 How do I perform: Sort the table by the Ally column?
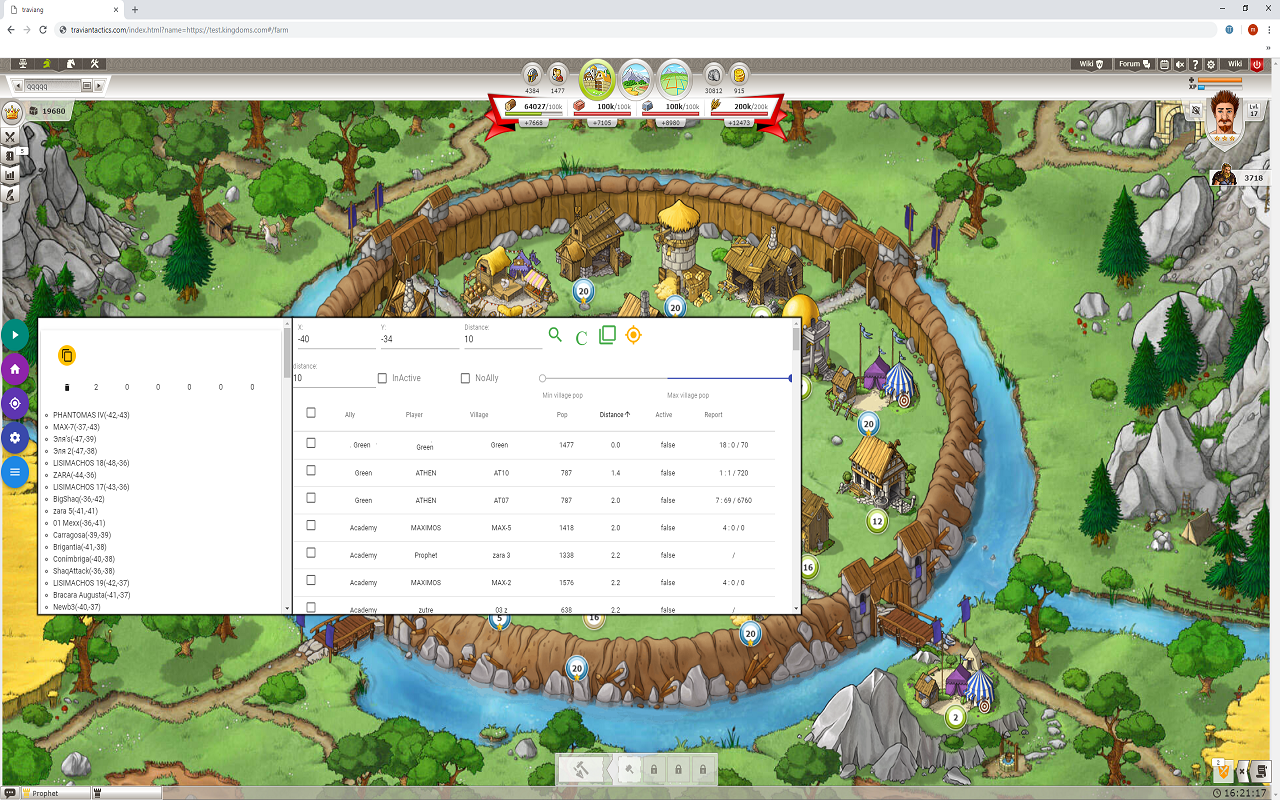[x=350, y=414]
